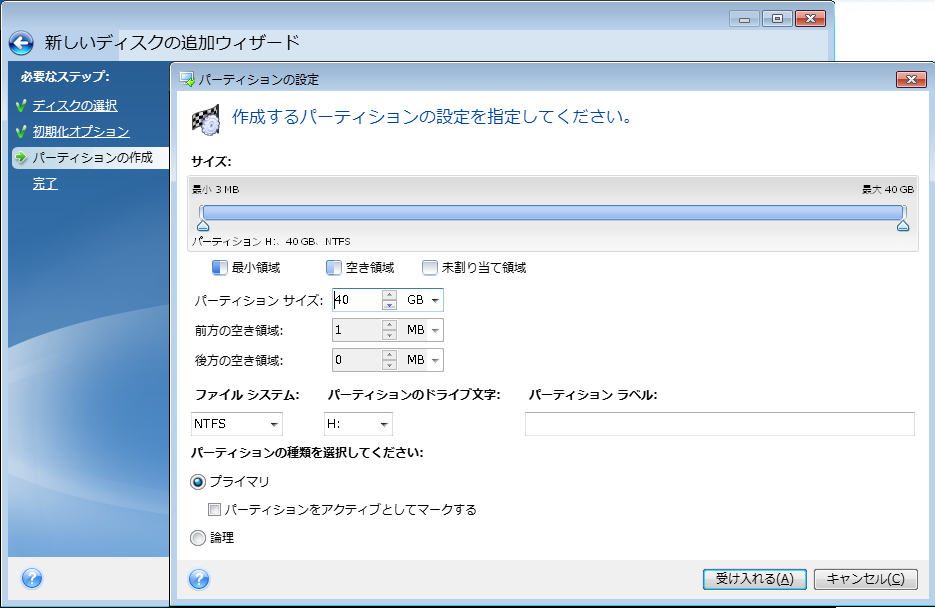Go to 完了 step
The image size is (935, 608).
point(45,184)
